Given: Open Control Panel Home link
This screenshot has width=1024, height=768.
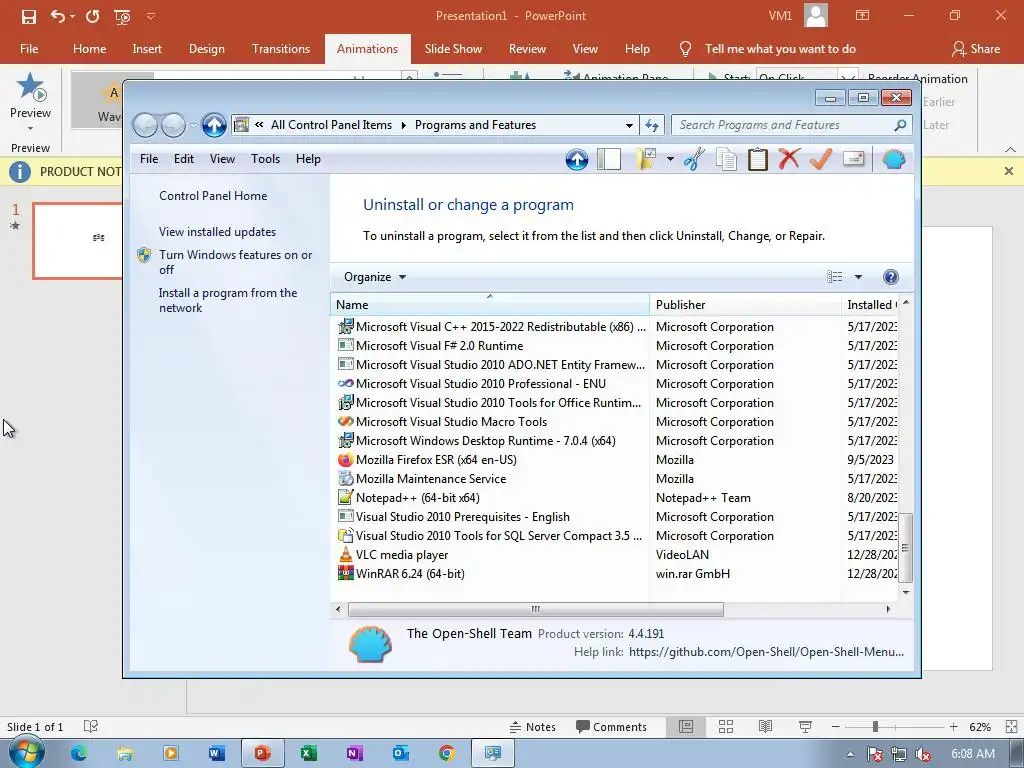Looking at the screenshot, I should [213, 196].
